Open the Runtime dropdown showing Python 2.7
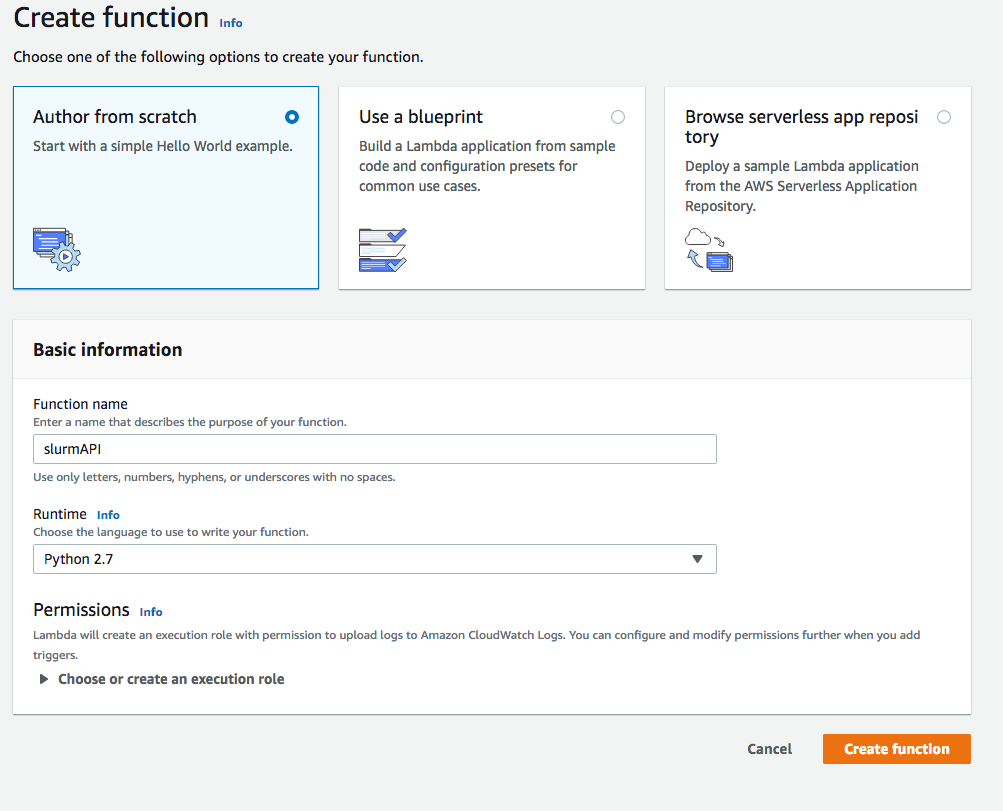Screen dimensions: 1003x811 (374, 559)
